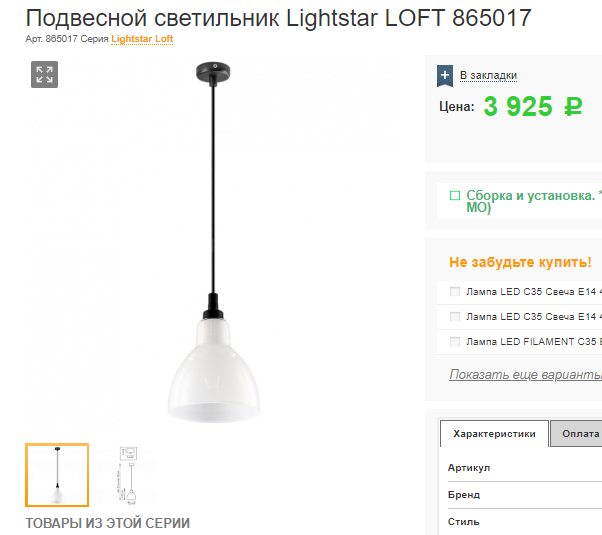602x535 pixels.
Task: Click the 'Стиль' characteristics row
Action: pos(525,522)
